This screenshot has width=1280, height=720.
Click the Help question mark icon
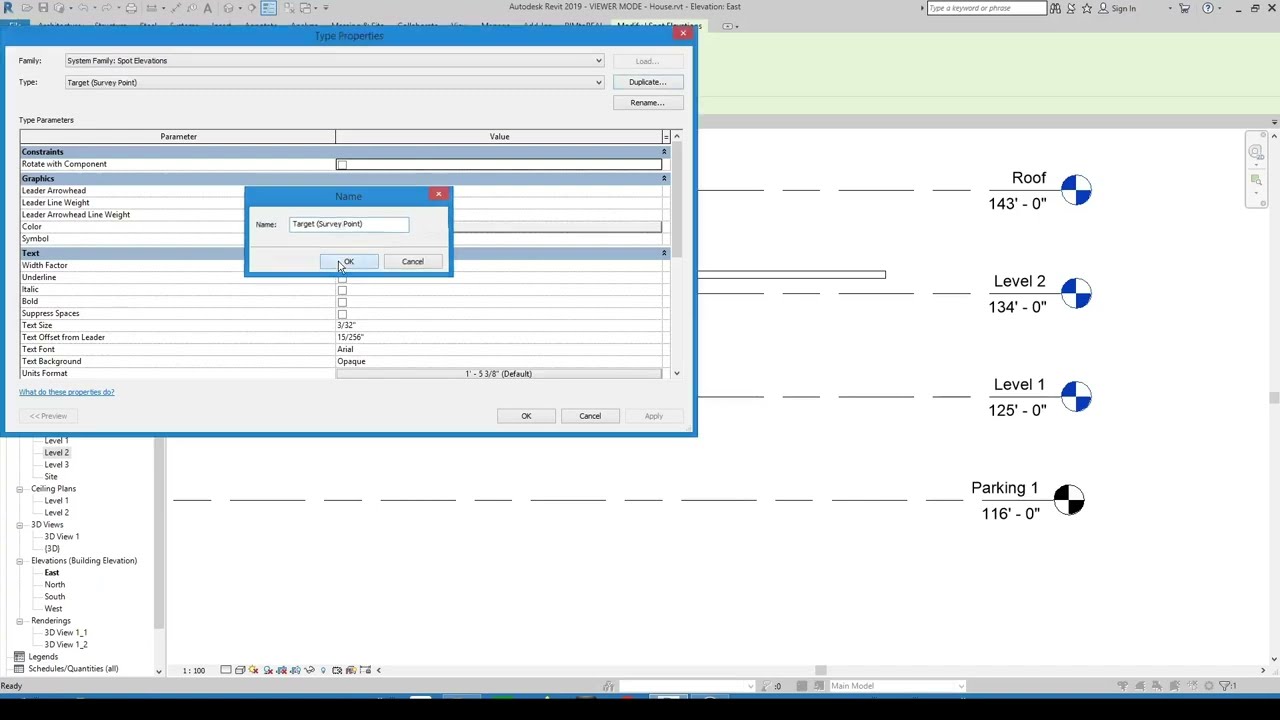[x=1208, y=8]
